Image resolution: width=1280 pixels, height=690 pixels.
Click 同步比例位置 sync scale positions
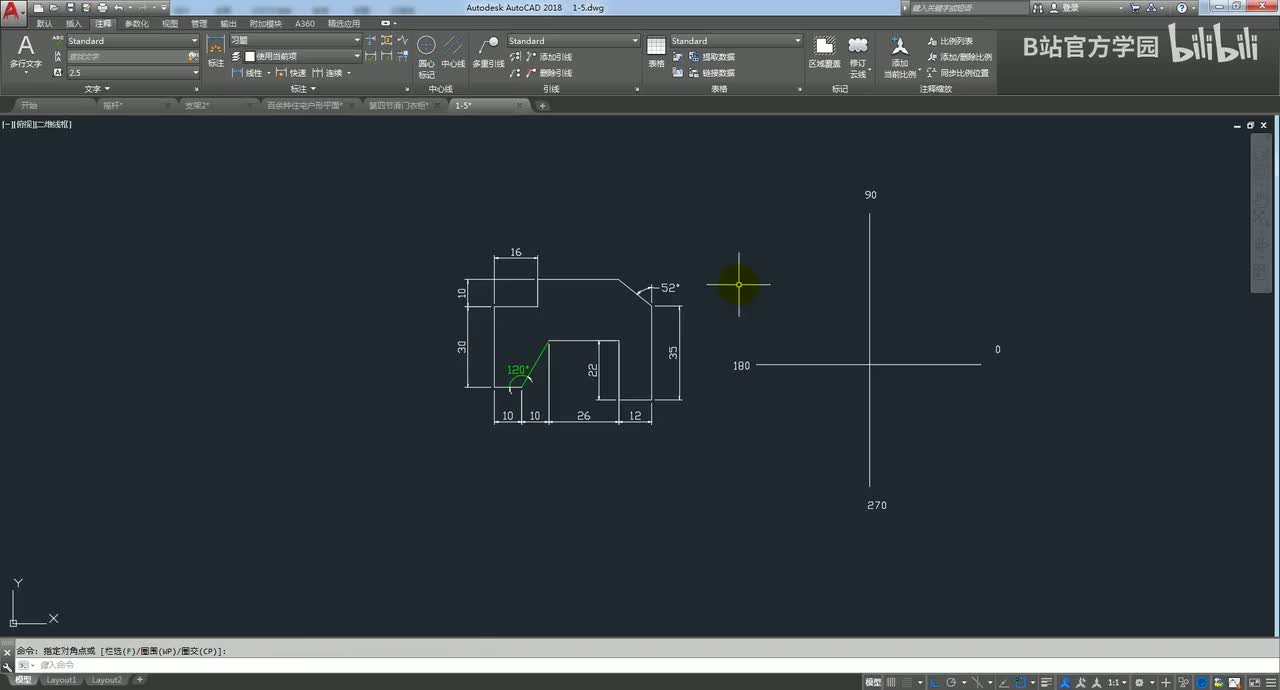pyautogui.click(x=958, y=73)
